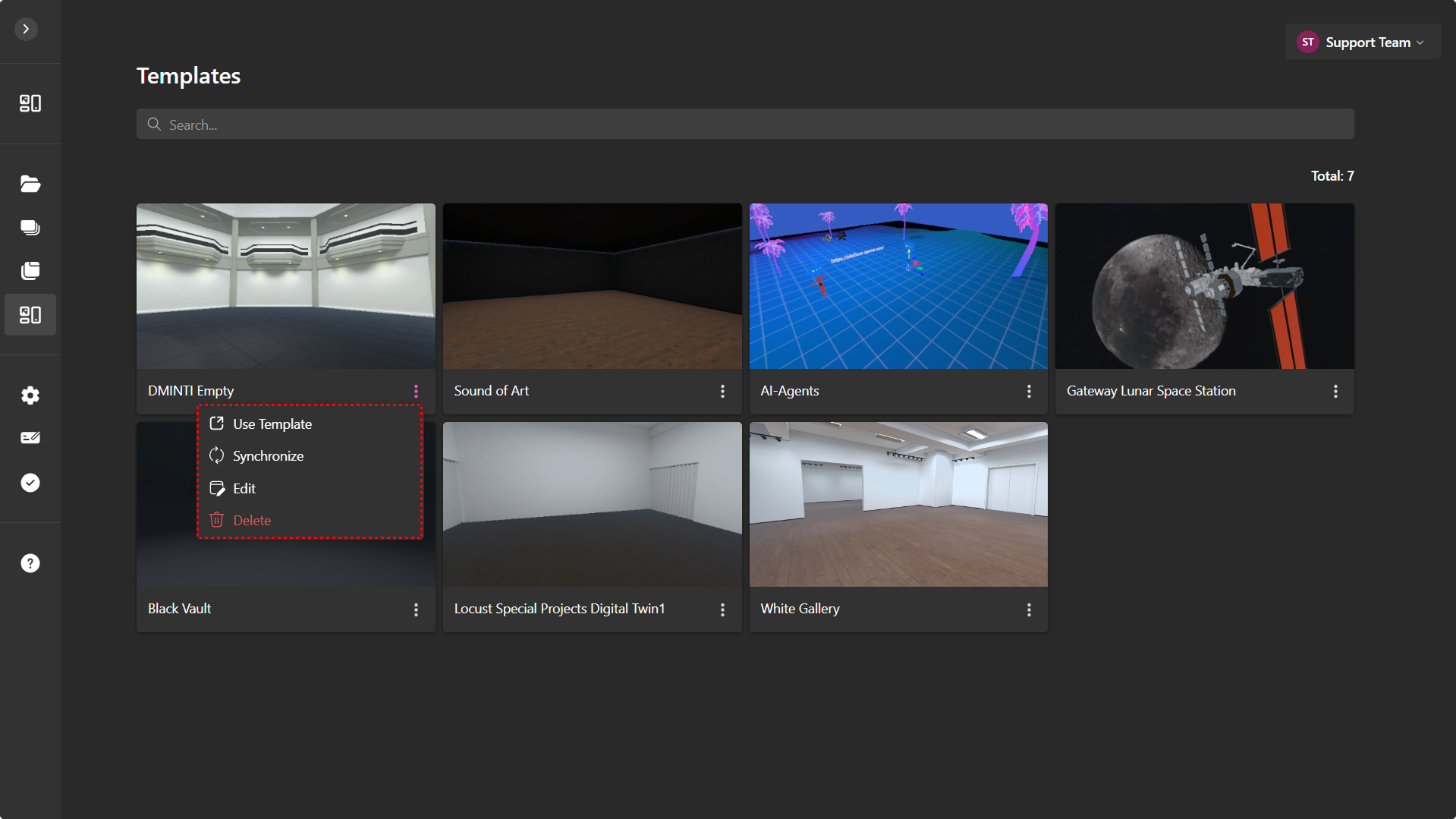Expand the collapsed sidebar with chevron arrow
Viewport: 1456px width, 819px height.
[26, 29]
